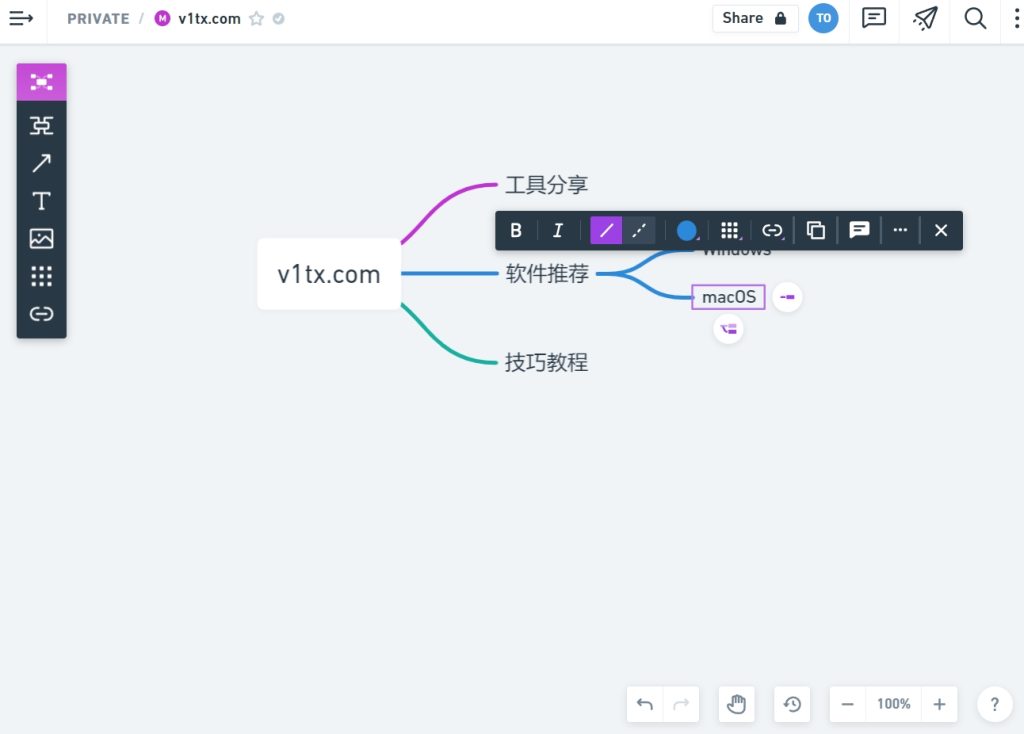This screenshot has height=734, width=1024.
Task: Open the comments panel icon in header
Action: pyautogui.click(x=874, y=18)
